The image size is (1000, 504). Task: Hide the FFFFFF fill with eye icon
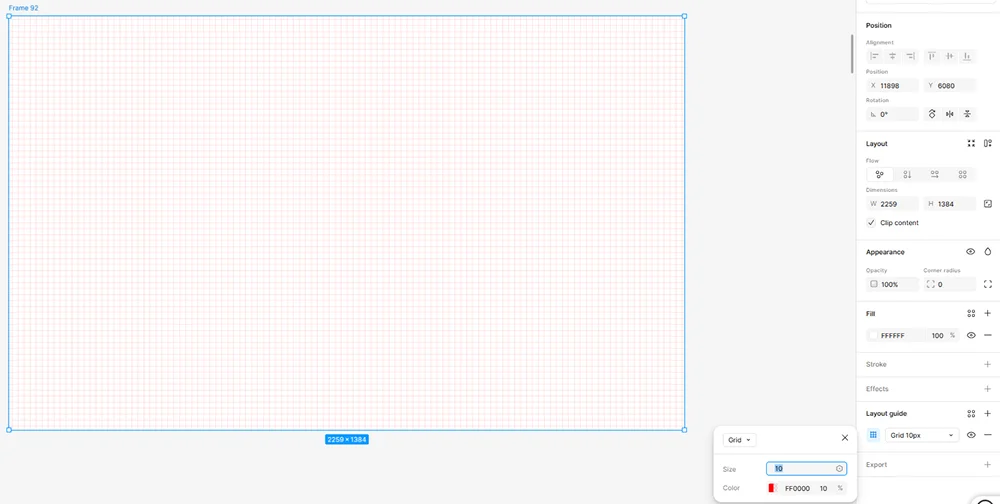click(x=971, y=336)
